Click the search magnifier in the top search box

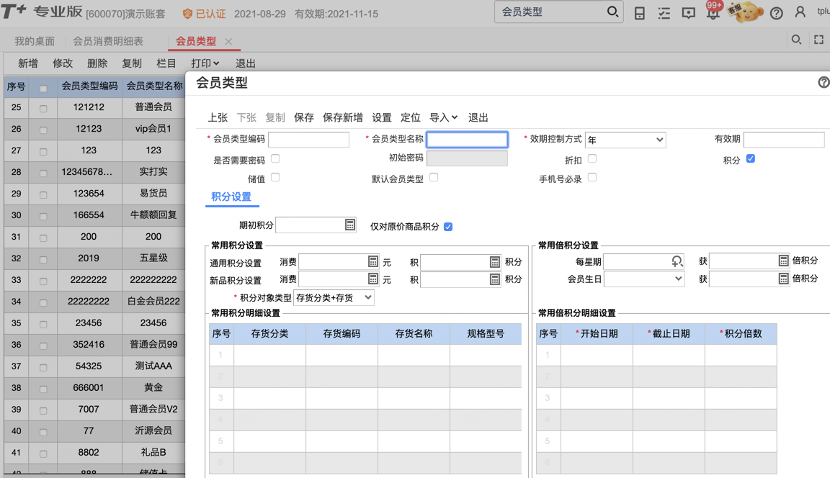pyautogui.click(x=612, y=12)
